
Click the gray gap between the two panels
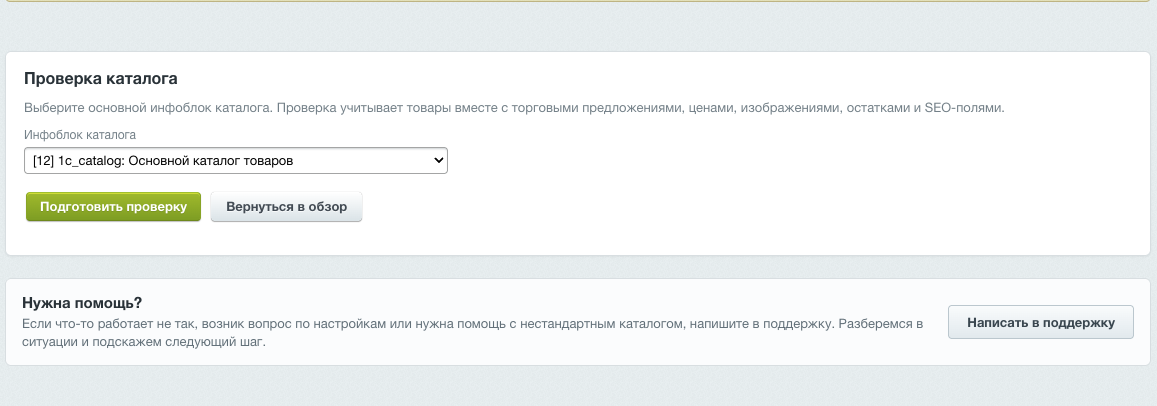[578, 267]
